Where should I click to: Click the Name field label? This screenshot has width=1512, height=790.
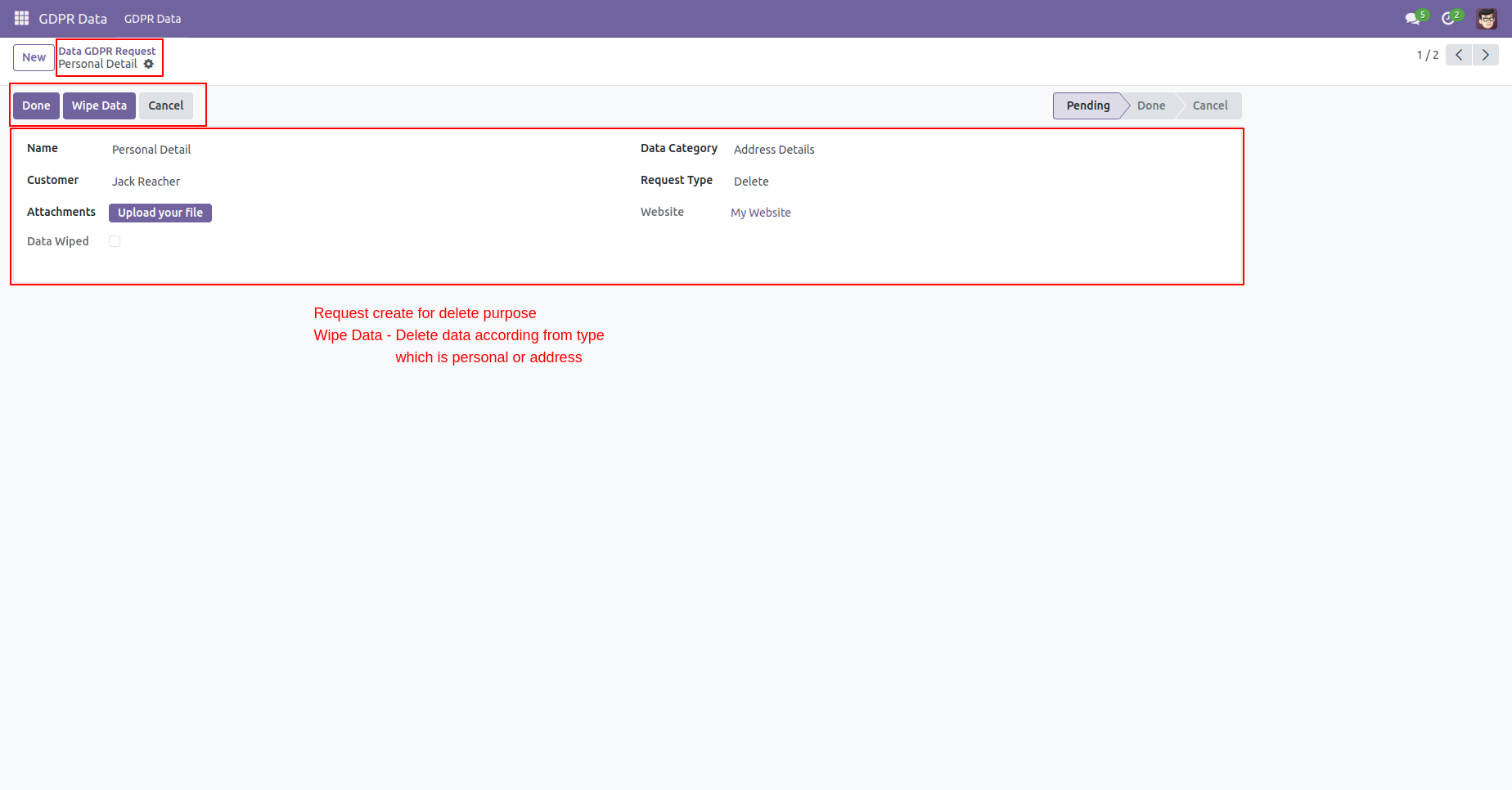(43, 148)
